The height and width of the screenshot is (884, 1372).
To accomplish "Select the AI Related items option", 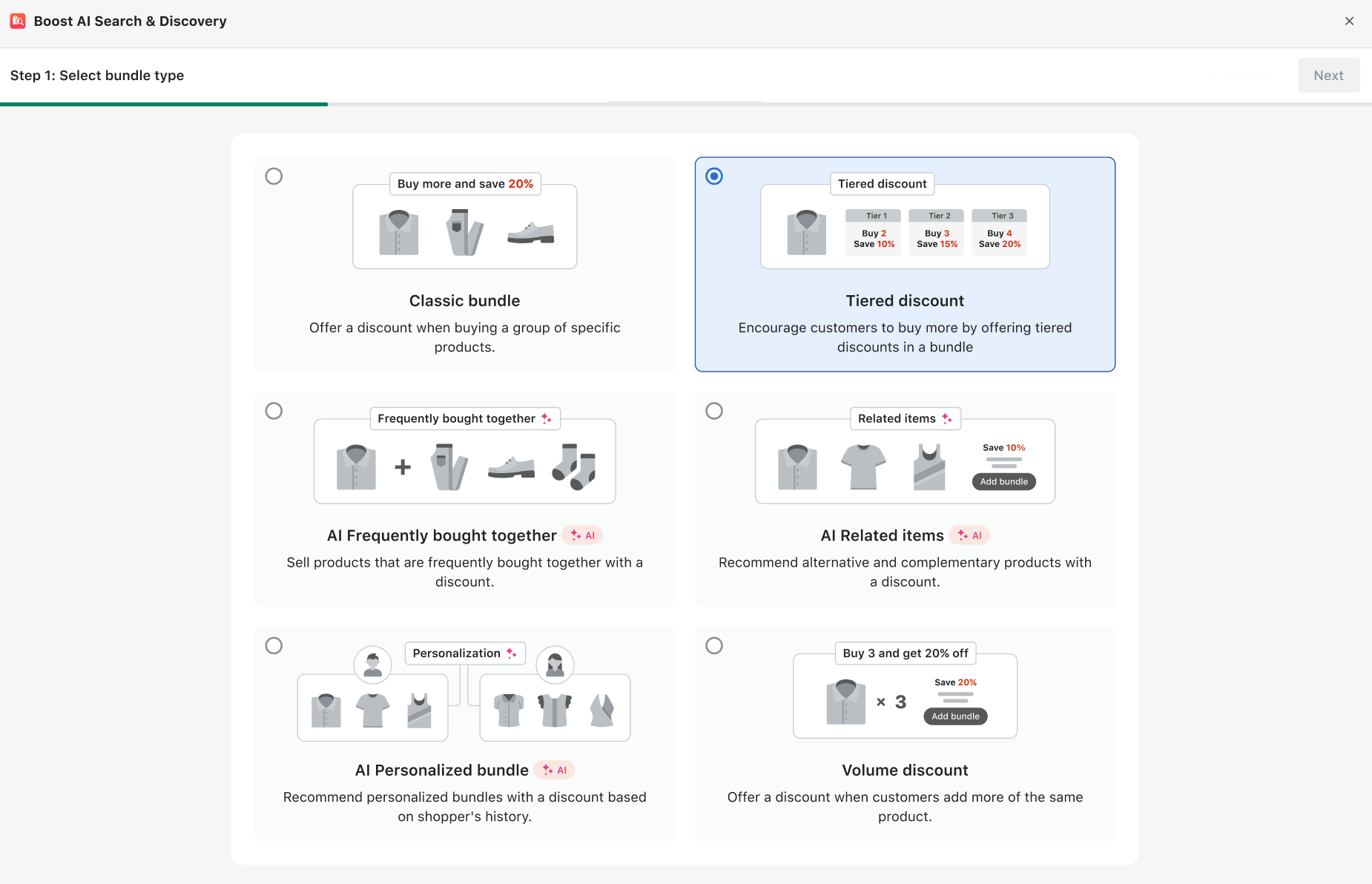I will pyautogui.click(x=714, y=411).
